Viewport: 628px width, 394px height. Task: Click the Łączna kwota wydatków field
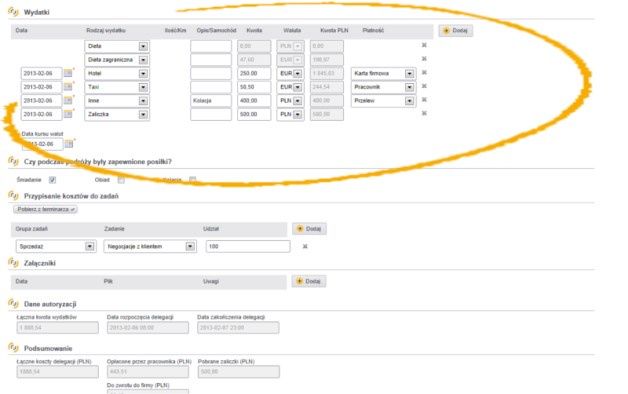pyautogui.click(x=58, y=328)
